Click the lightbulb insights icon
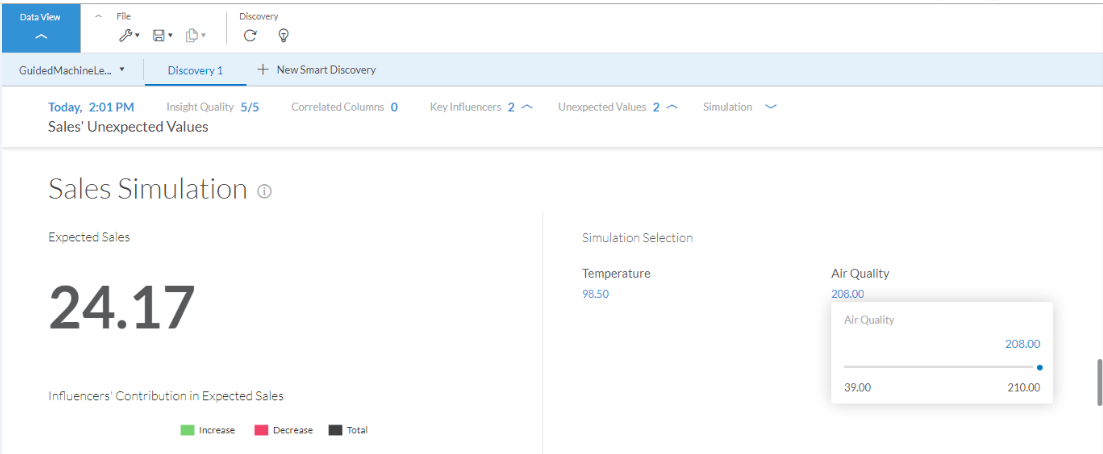1103x454 pixels. [x=283, y=35]
